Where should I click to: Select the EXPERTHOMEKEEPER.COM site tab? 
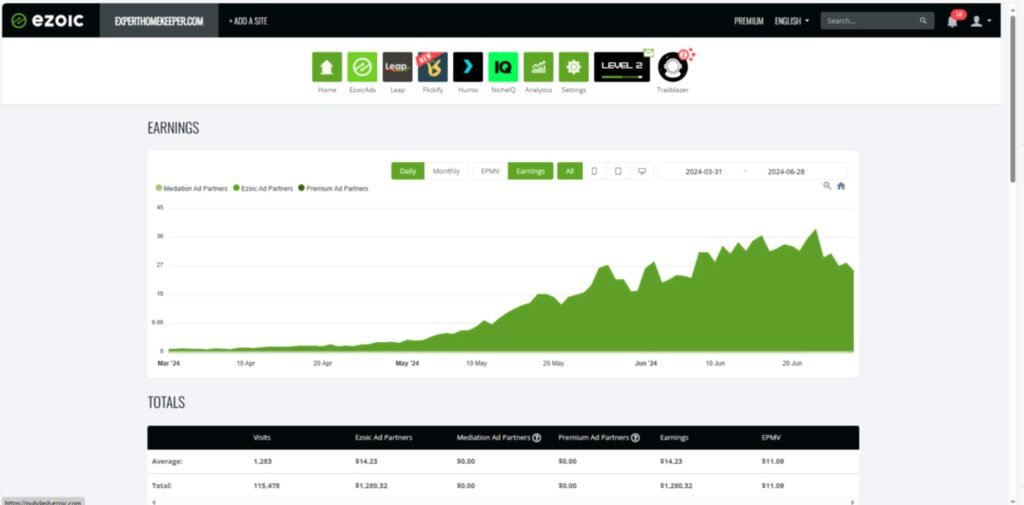click(159, 21)
